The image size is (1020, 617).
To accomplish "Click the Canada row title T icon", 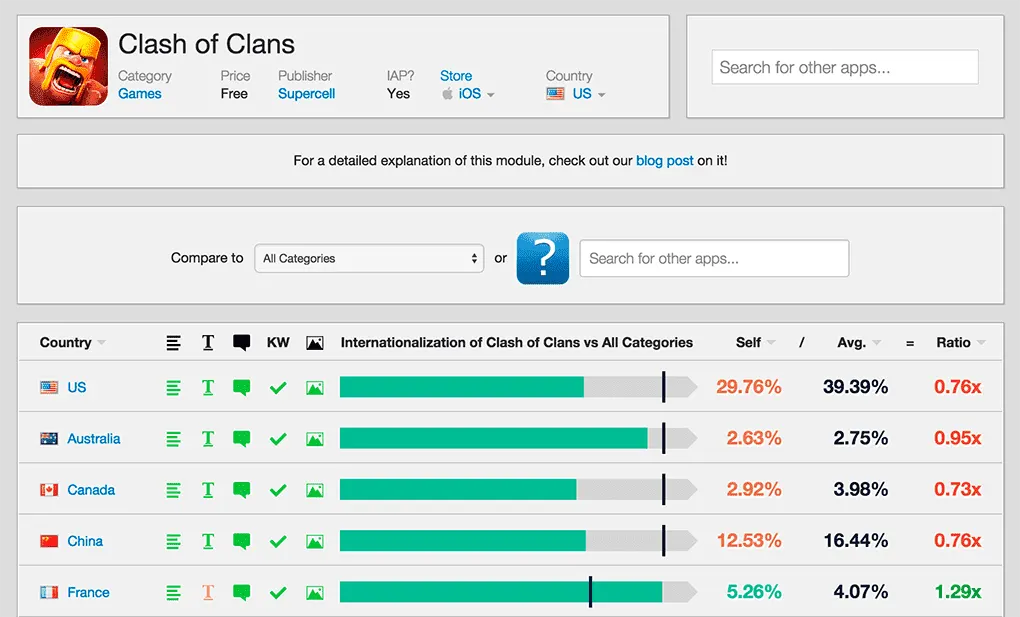I will coord(208,490).
